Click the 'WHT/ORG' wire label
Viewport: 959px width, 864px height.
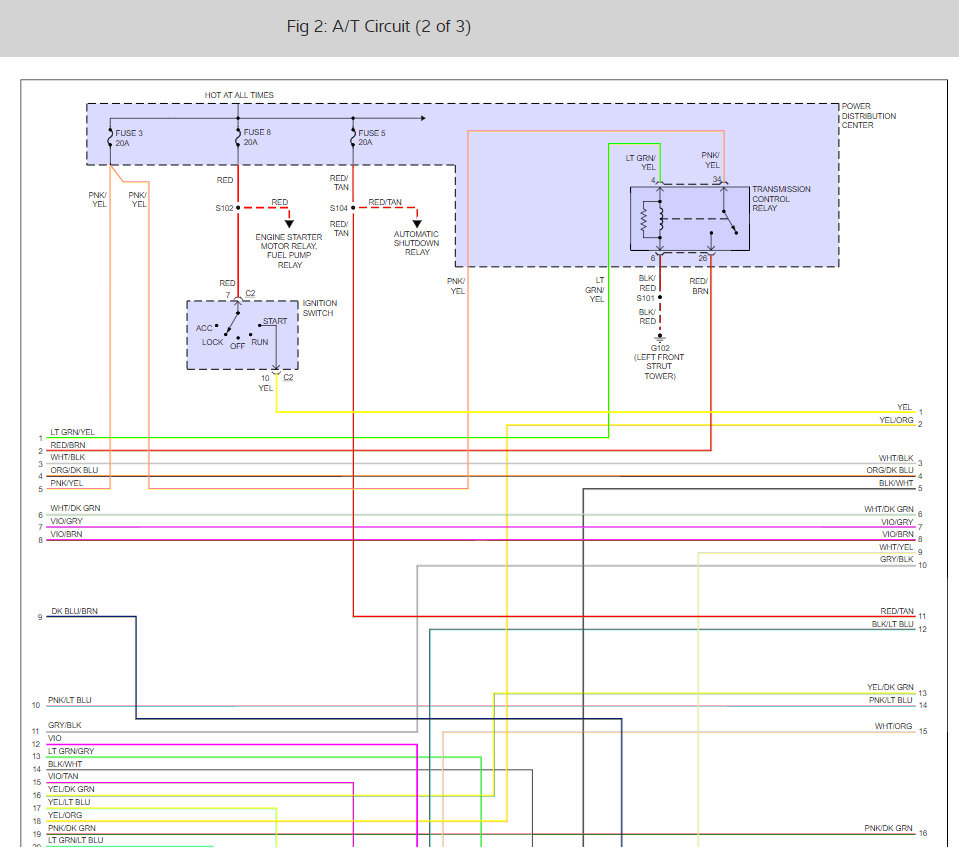pos(893,726)
